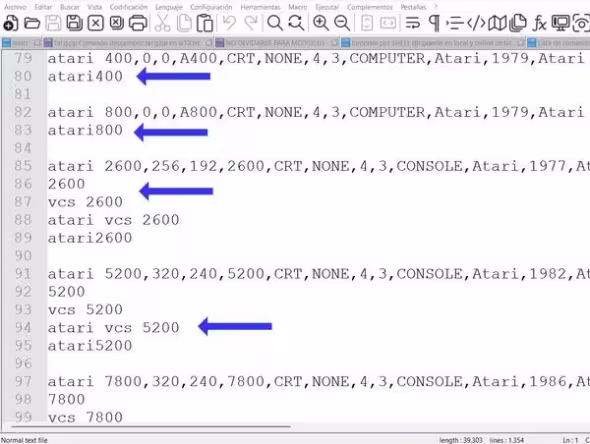The image size is (590, 444).
Task: Click the text 'vcs 5200'
Action: 85,310
